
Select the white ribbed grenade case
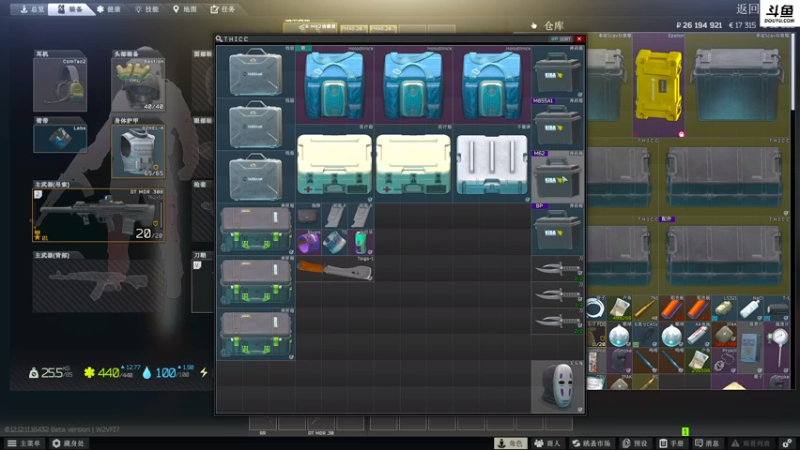tap(492, 164)
